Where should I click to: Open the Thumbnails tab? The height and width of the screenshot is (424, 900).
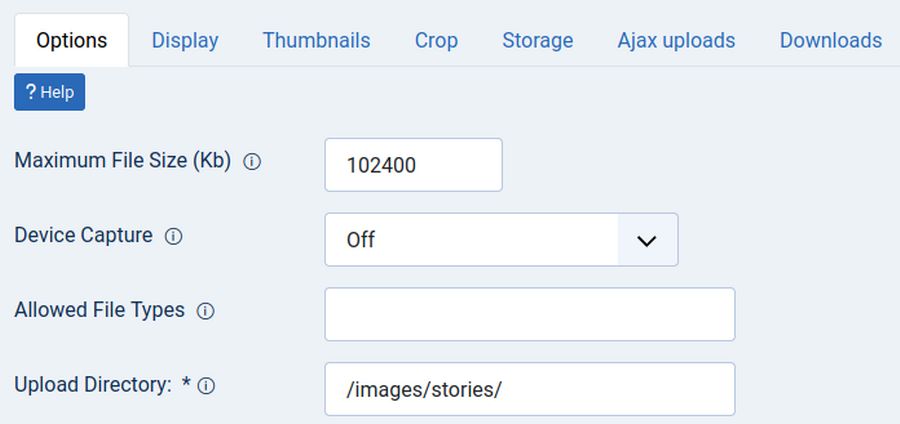316,41
